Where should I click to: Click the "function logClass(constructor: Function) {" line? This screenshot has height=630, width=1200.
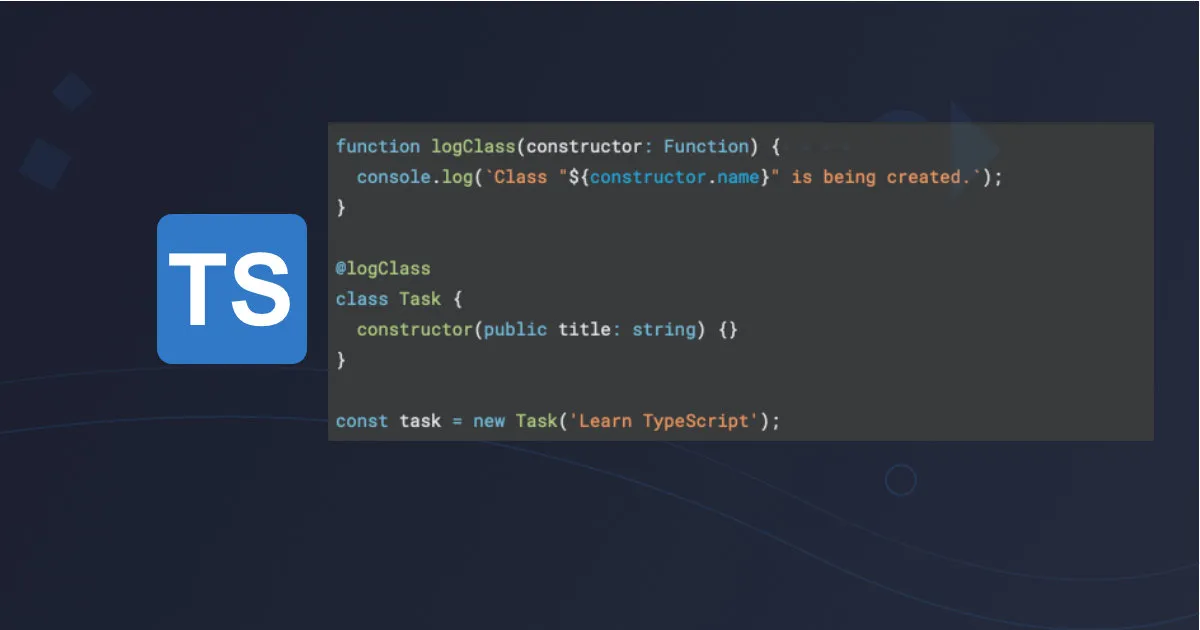[x=558, y=147]
